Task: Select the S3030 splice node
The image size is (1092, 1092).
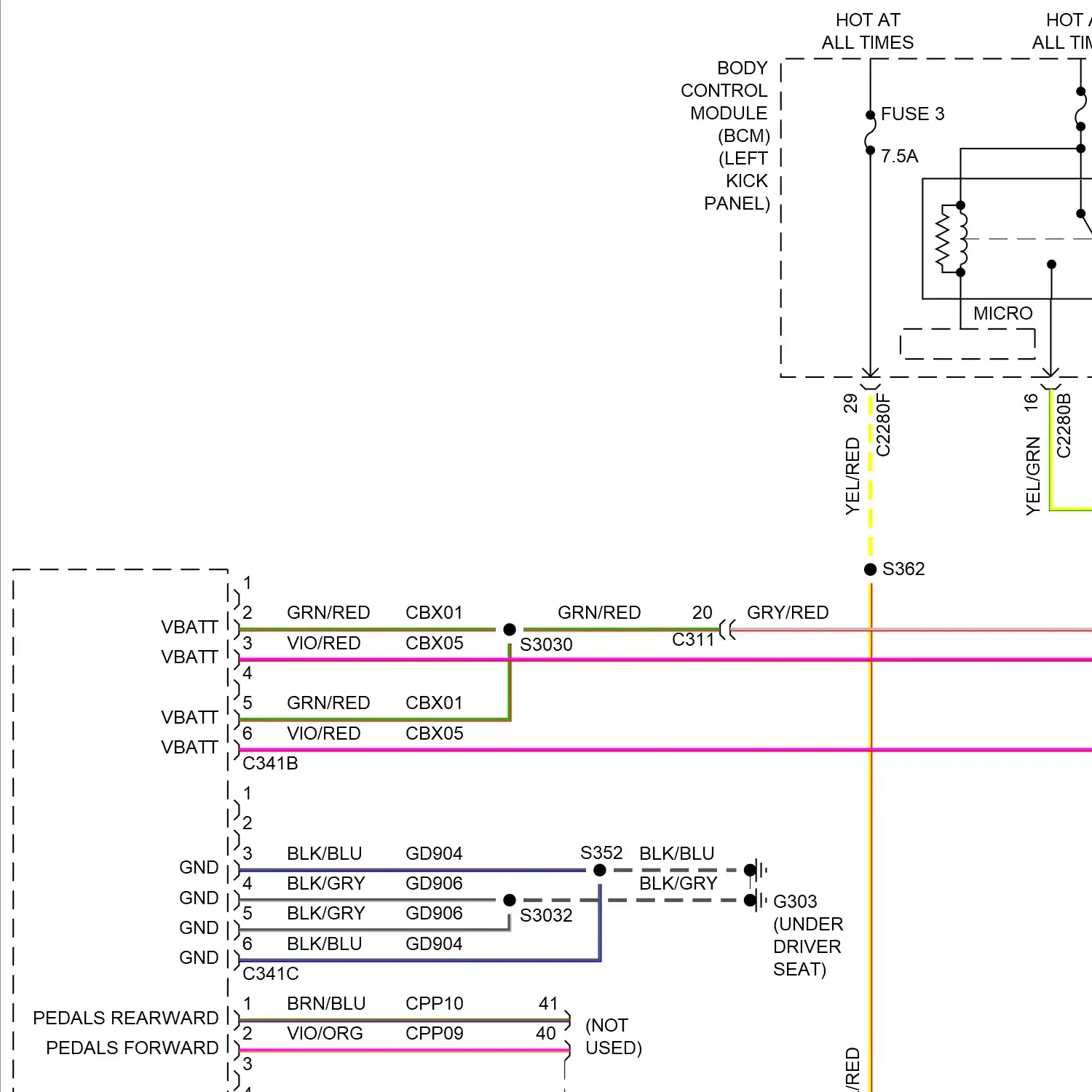Action: point(510,629)
